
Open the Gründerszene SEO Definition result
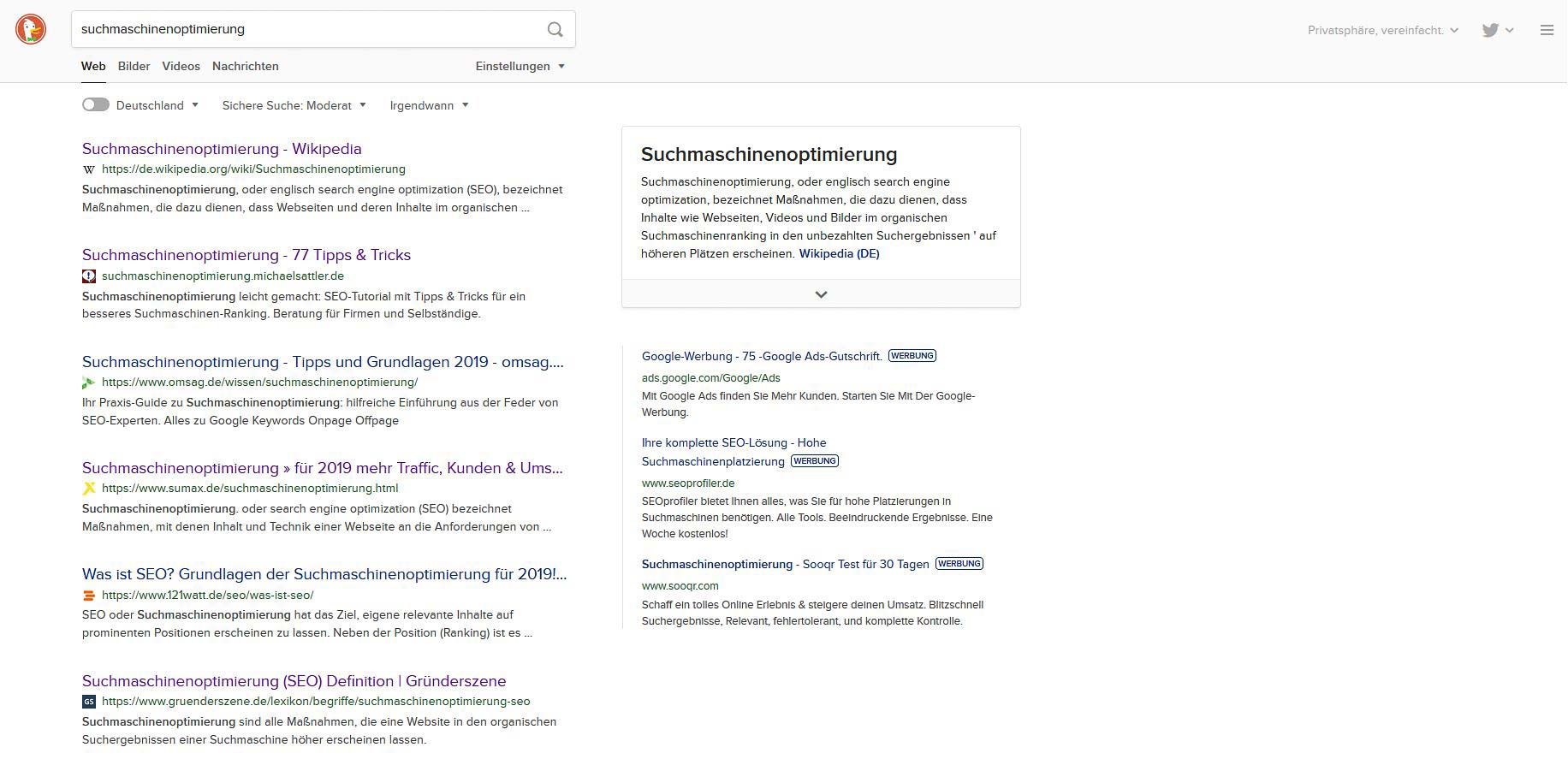(x=294, y=681)
